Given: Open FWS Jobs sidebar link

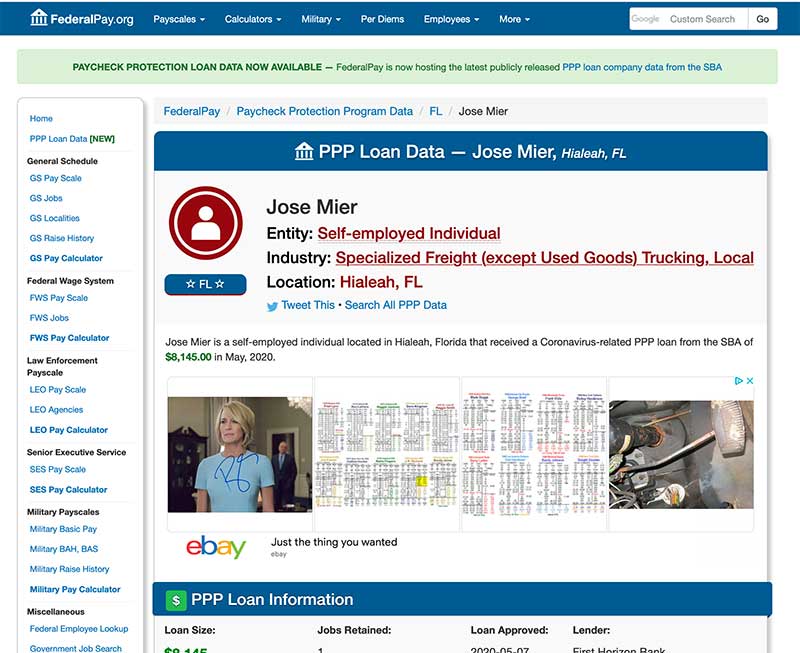Looking at the screenshot, I should click(x=49, y=318).
